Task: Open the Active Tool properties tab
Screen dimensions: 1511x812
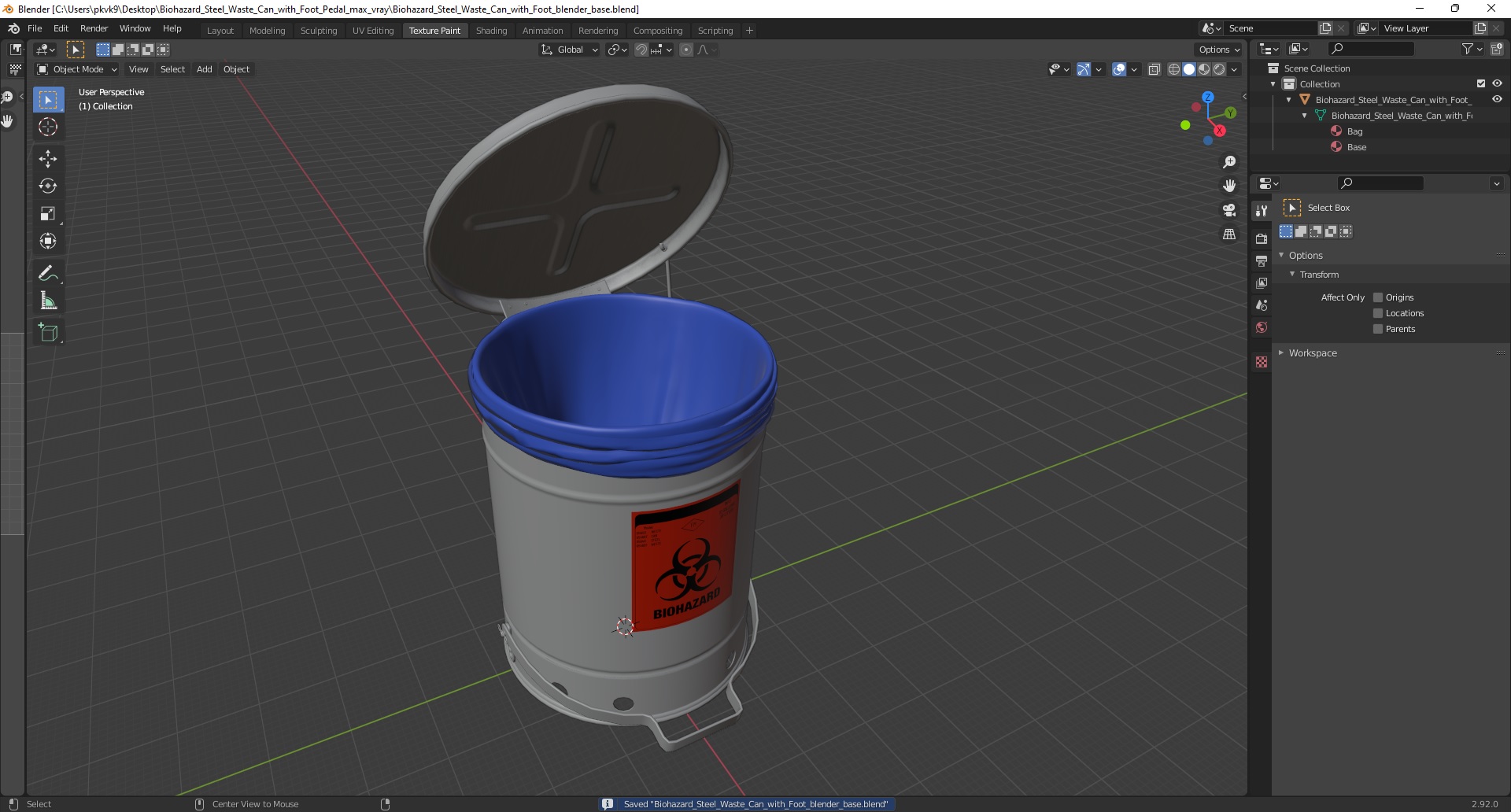Action: (x=1262, y=210)
